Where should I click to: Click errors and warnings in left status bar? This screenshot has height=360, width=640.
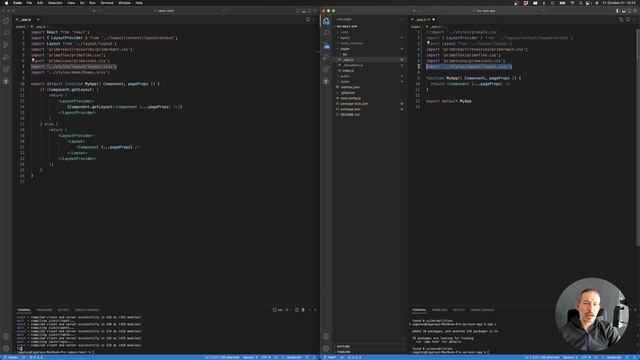(36, 358)
